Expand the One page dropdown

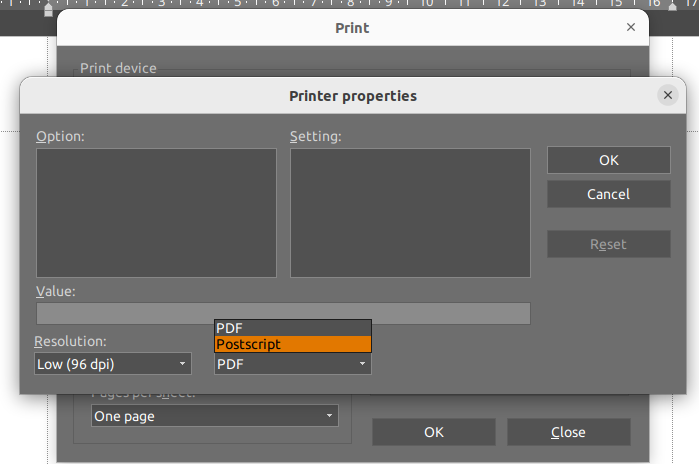point(214,416)
